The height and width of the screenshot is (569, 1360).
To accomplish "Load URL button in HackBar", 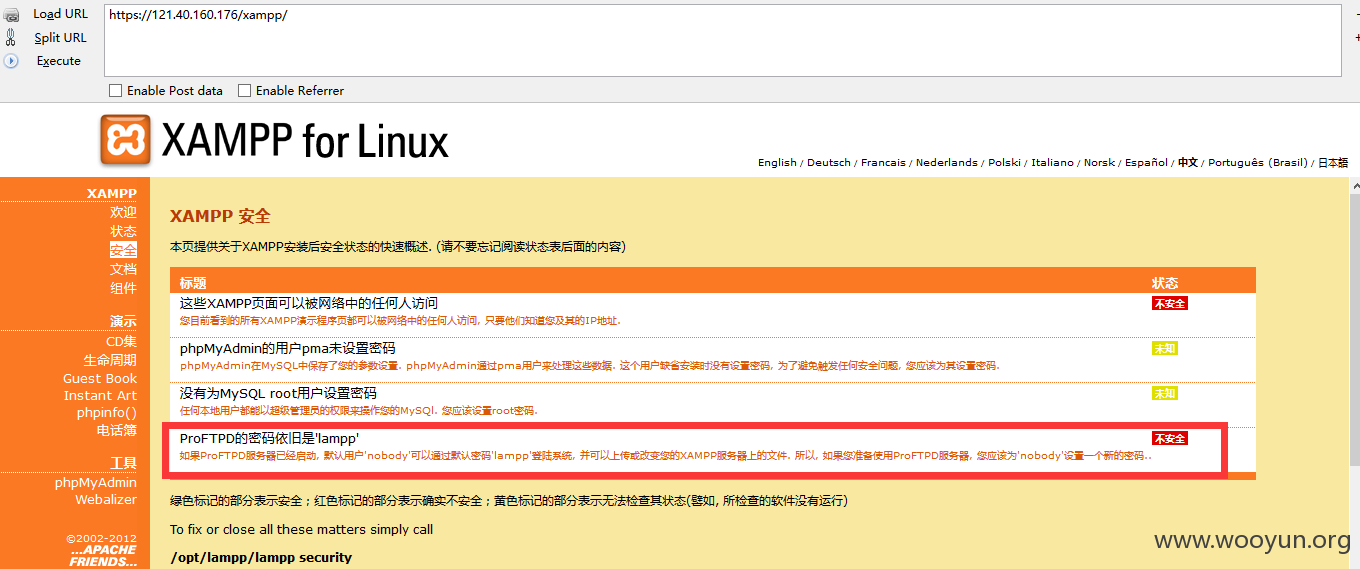I will (60, 14).
